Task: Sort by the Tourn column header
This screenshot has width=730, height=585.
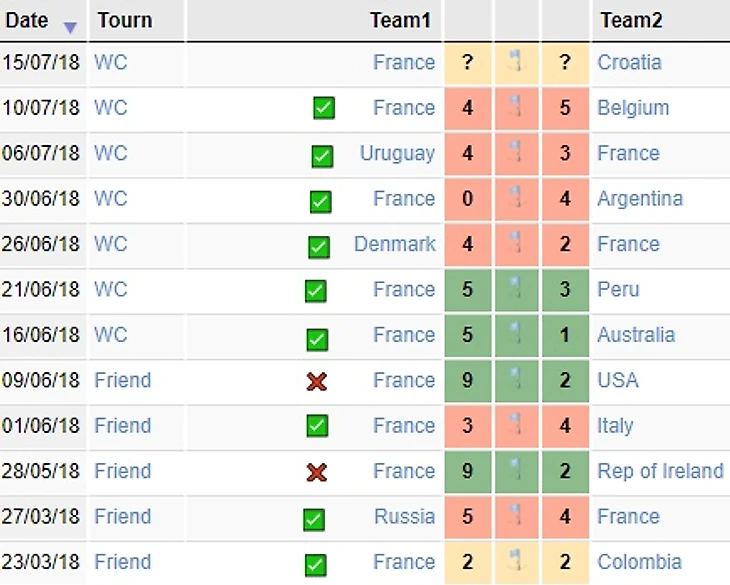Action: tap(125, 20)
